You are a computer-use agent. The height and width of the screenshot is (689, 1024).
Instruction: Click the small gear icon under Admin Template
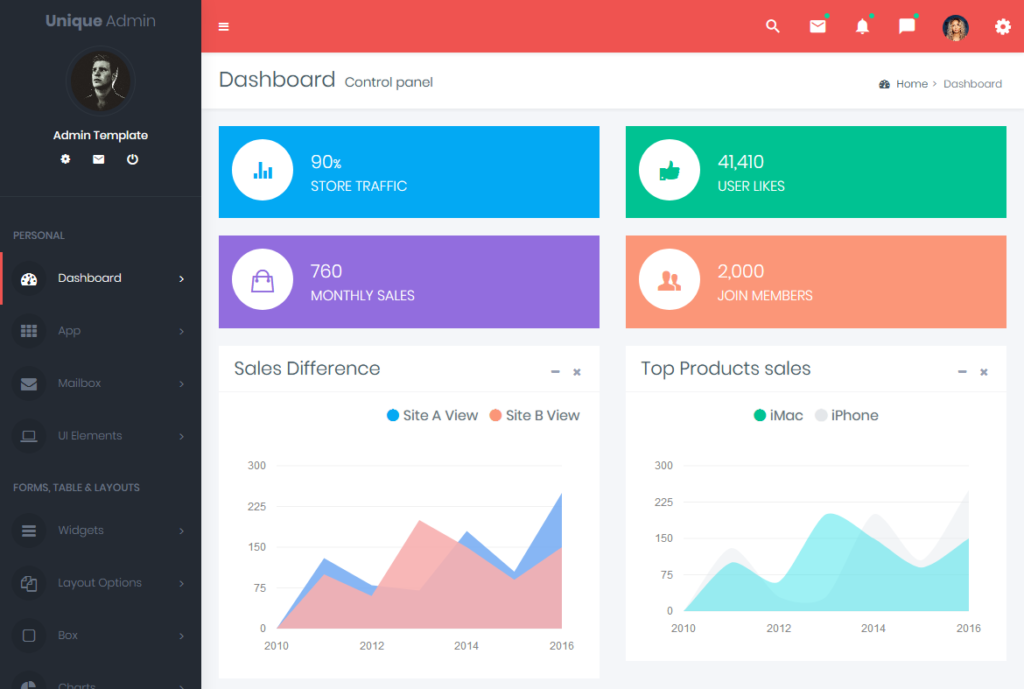pos(66,159)
